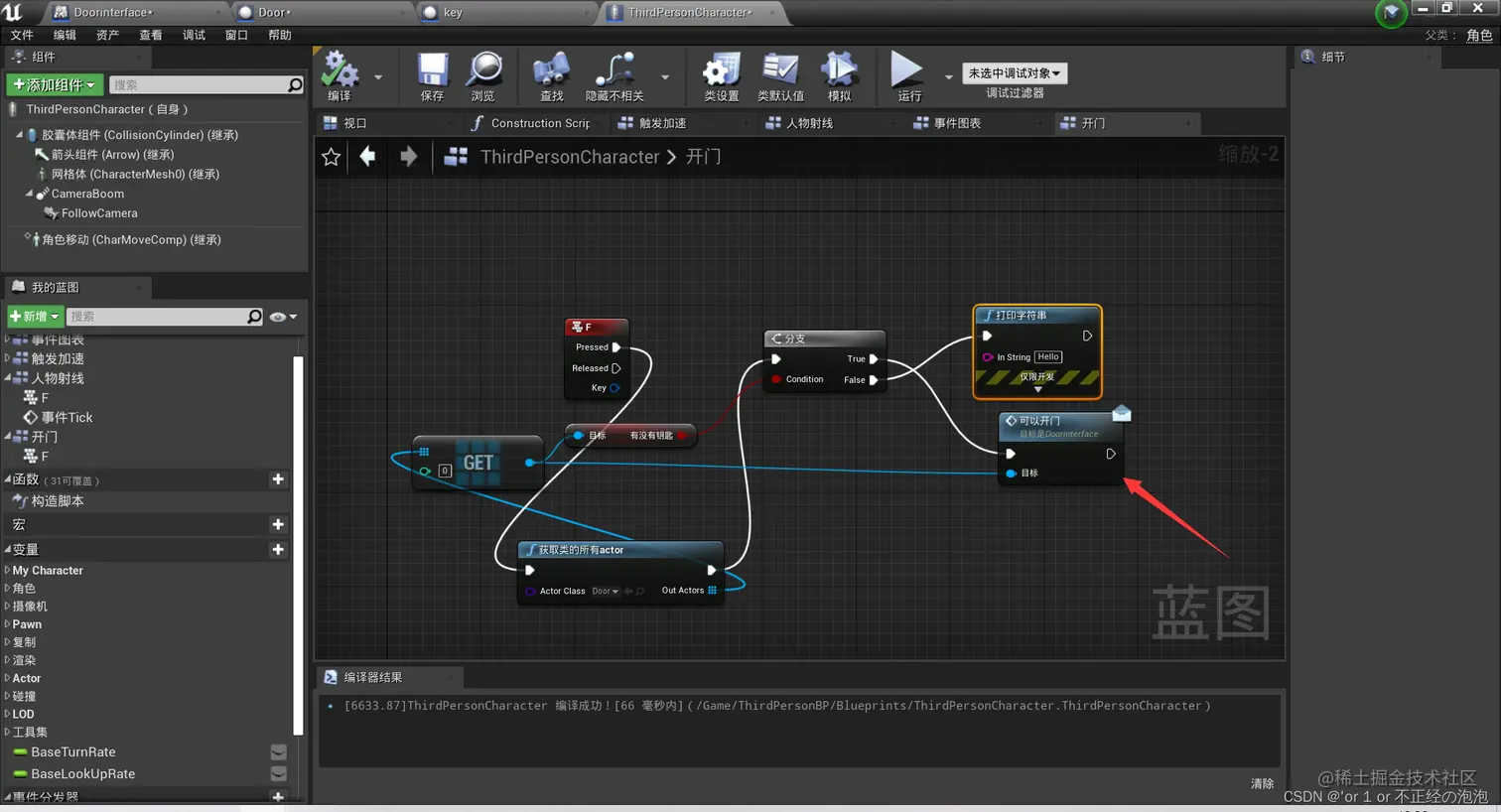1501x812 pixels.
Task: Click the 浏览 browse icon
Action: click(x=483, y=75)
